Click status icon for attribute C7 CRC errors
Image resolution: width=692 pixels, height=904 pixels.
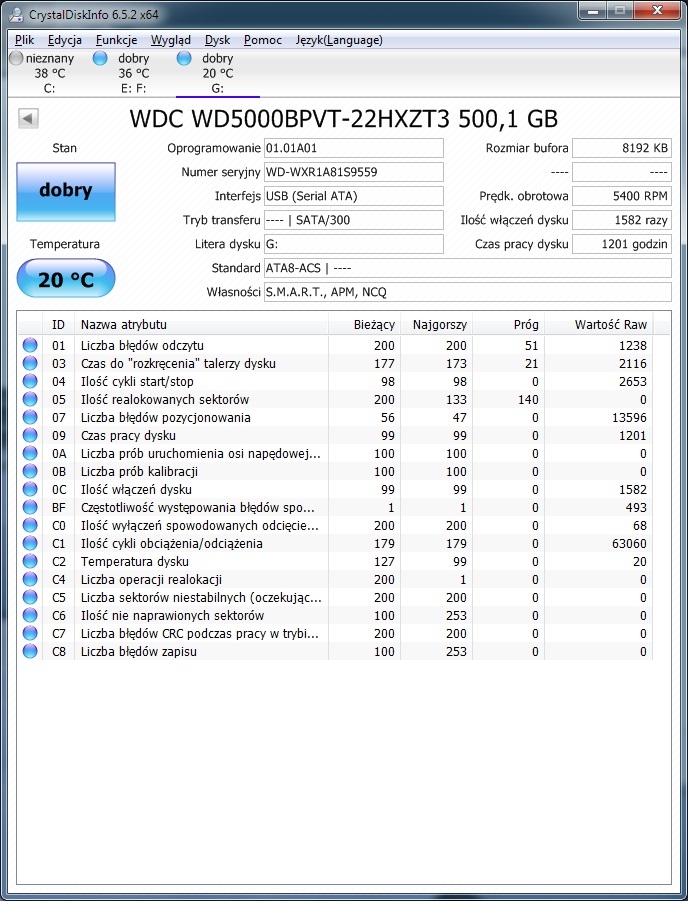point(30,634)
